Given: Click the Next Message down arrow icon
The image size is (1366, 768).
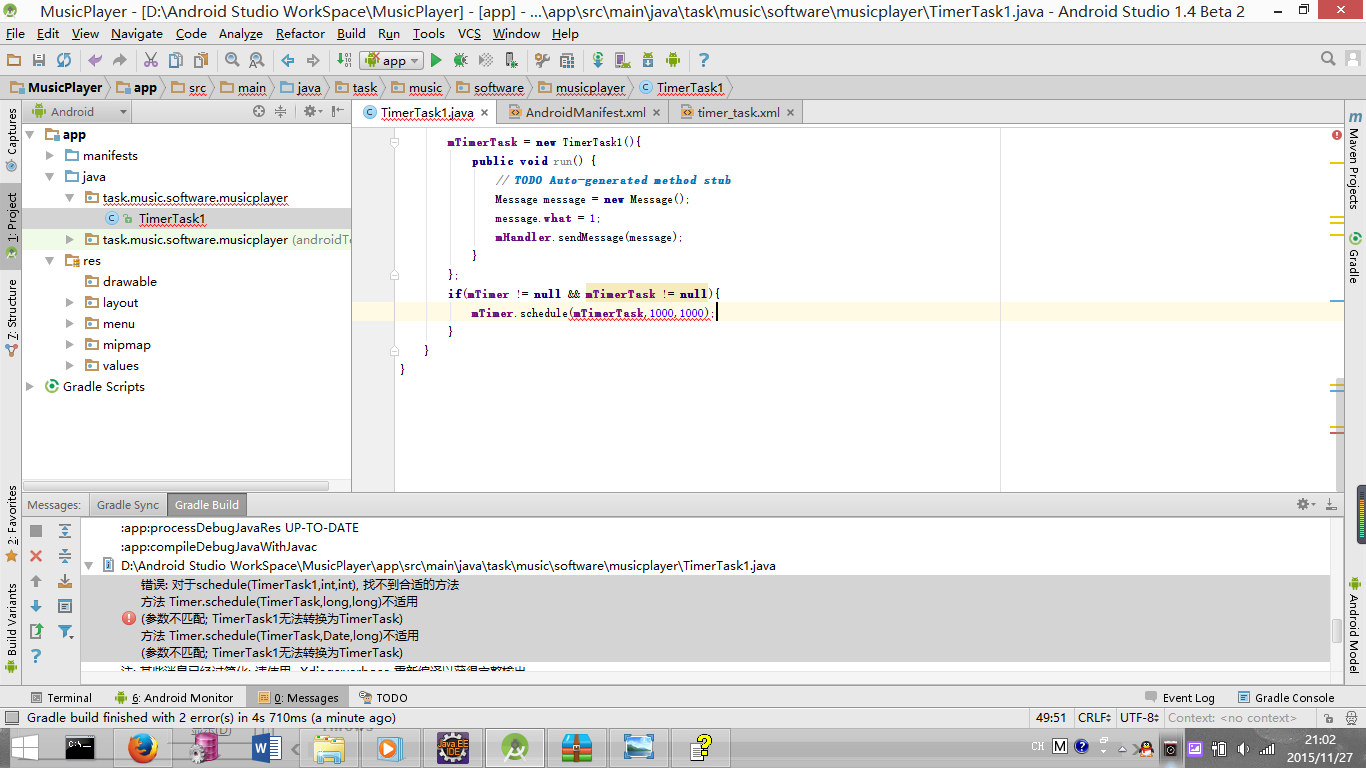Looking at the screenshot, I should tap(36, 606).
